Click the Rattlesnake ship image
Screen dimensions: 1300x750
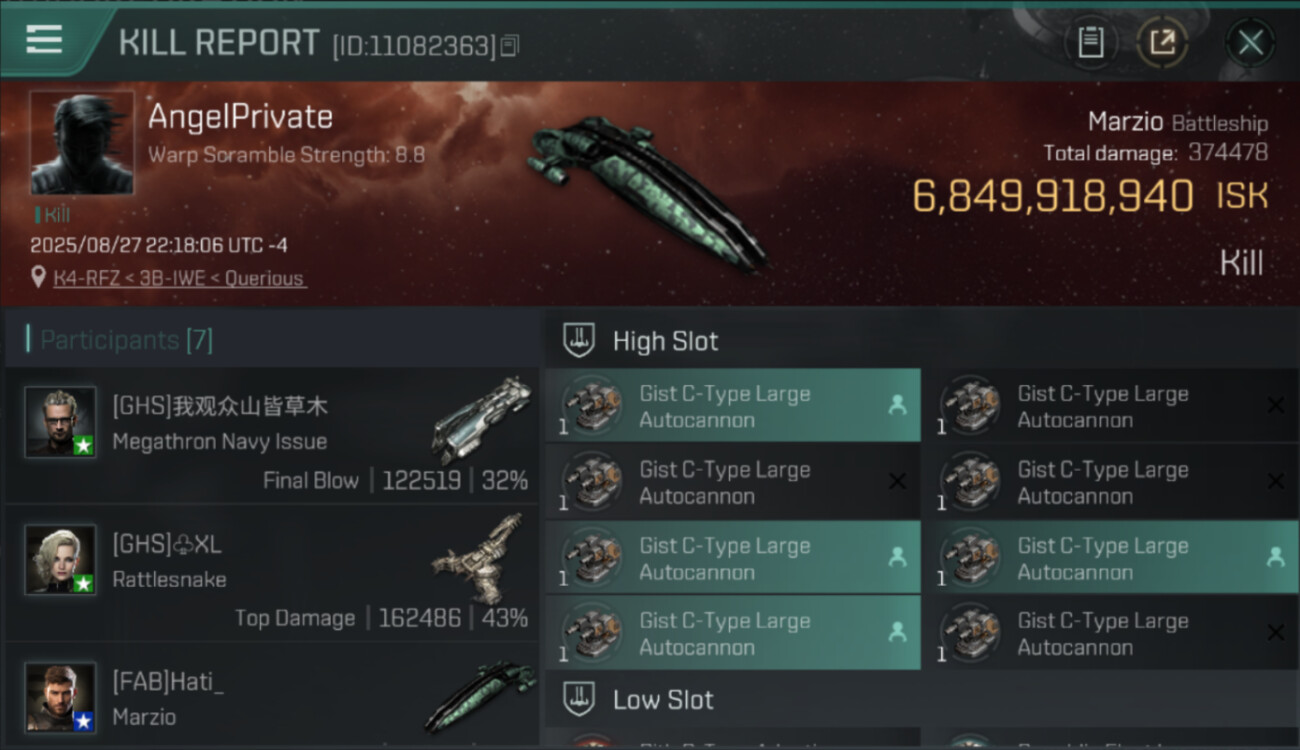480,561
